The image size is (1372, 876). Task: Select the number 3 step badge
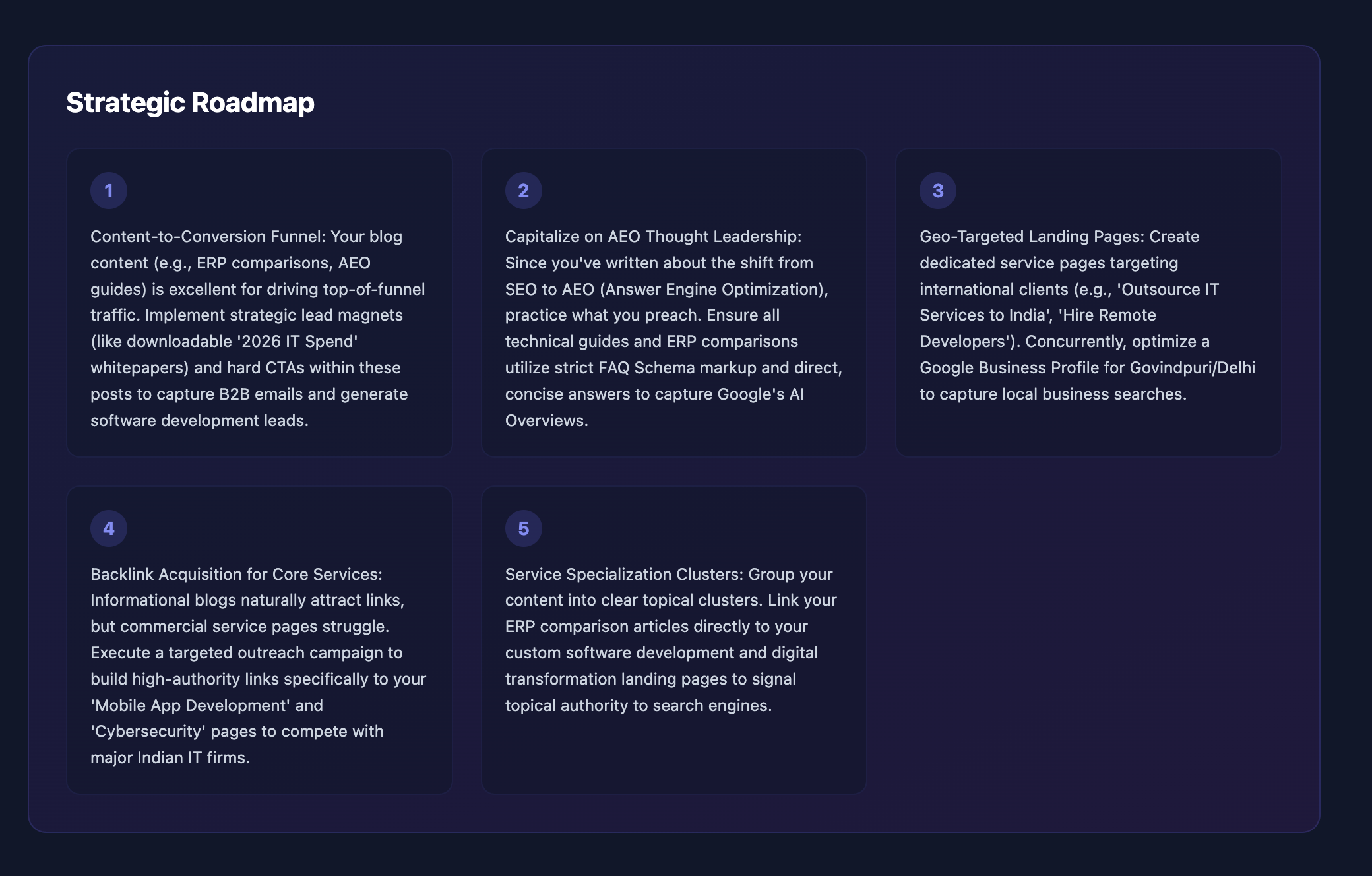(938, 191)
